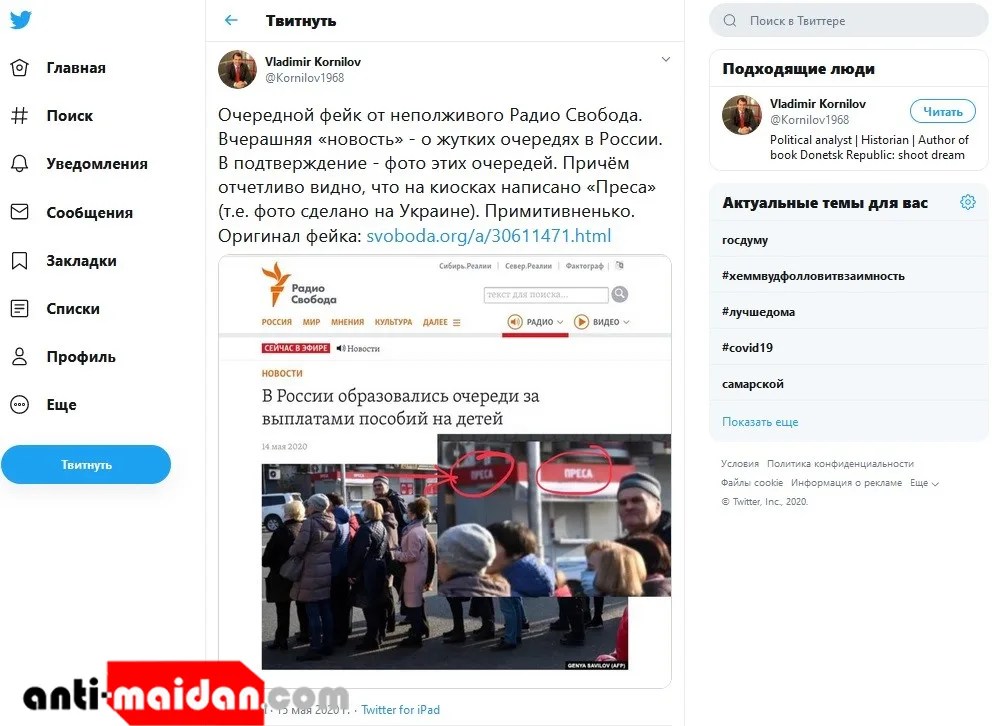The height and width of the screenshot is (726, 992).
Task: Expand footer Еще dropdown
Action: [x=924, y=483]
